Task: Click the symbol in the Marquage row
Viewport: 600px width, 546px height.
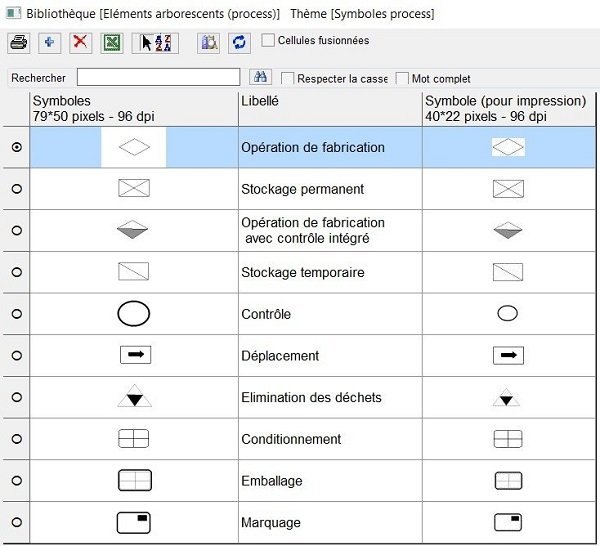Action: pos(134,523)
